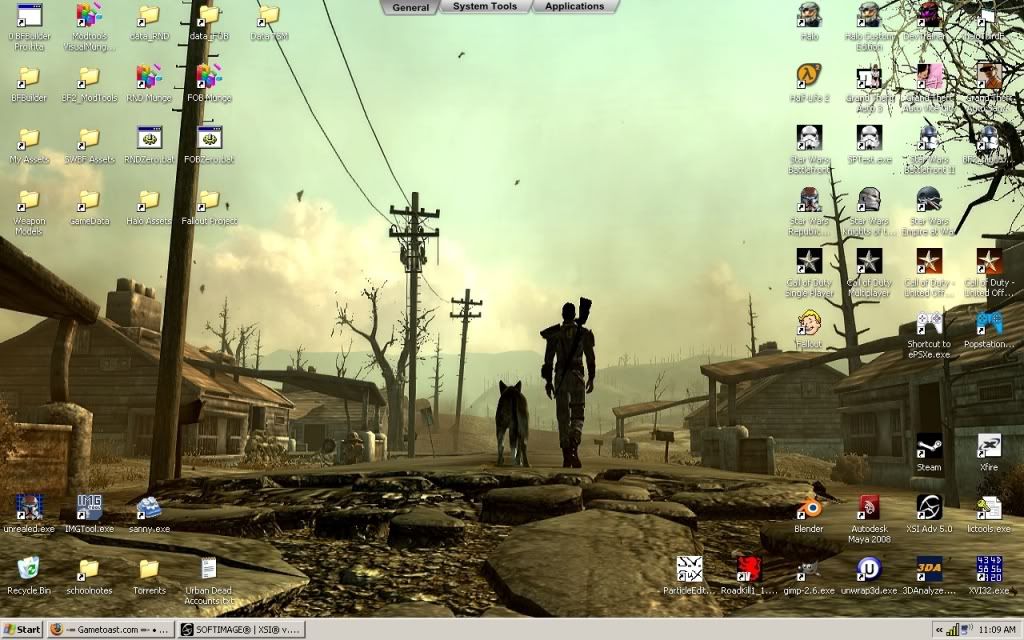Open the Xfire desktop shortcut

click(989, 452)
